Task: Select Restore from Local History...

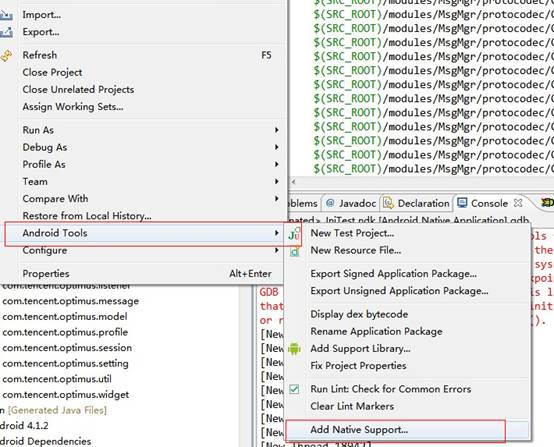Action: click(143, 216)
